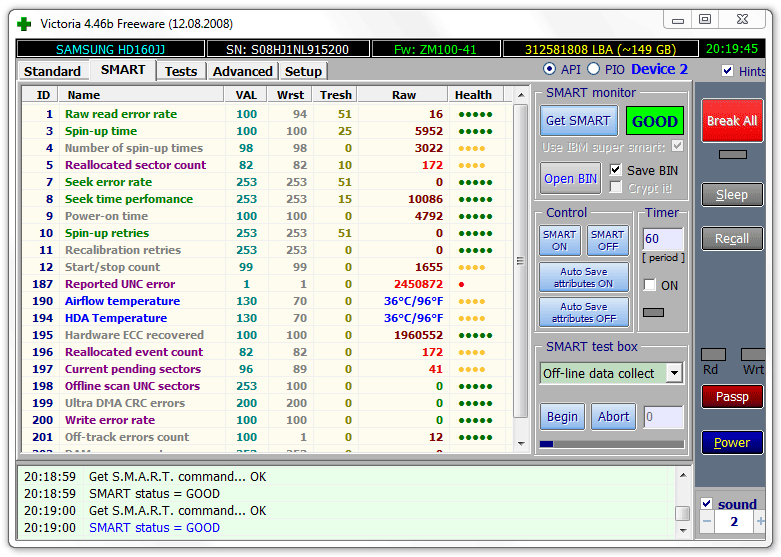Enable the timer ON checkbox
The image size is (781, 557).
point(650,285)
